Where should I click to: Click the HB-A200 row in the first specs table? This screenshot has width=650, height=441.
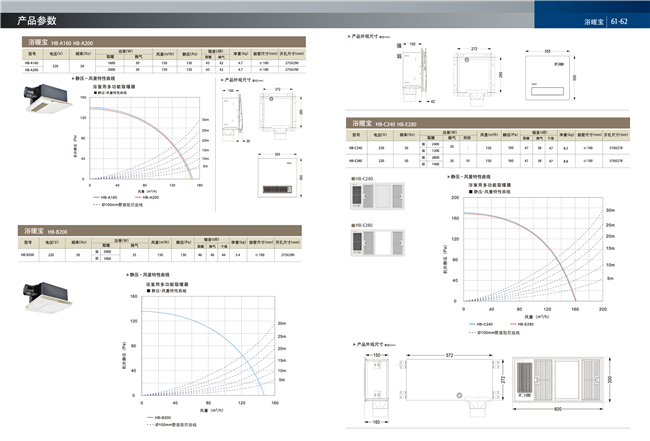coord(160,70)
